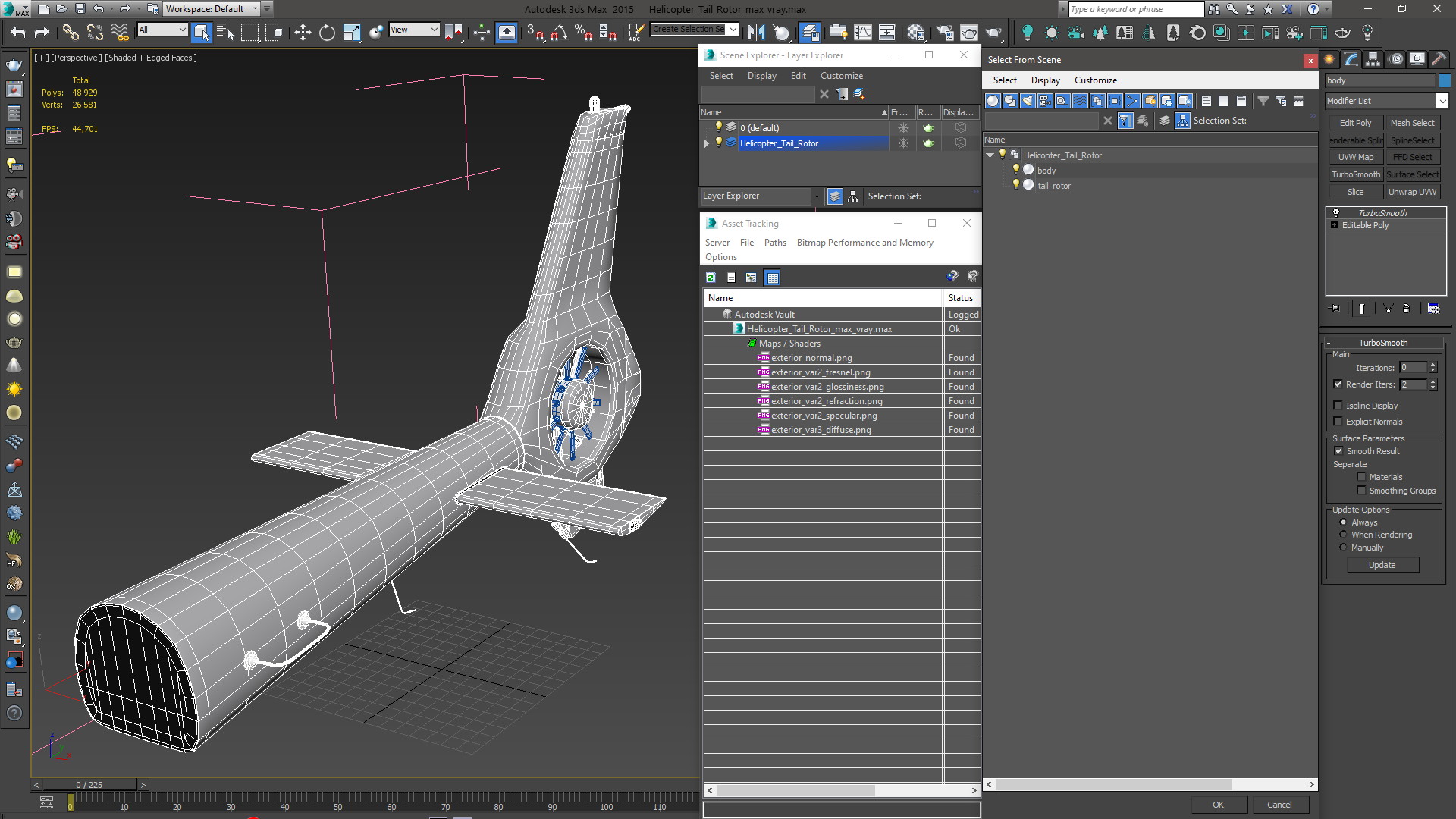Toggle TurboSmooth modifier bulb in stack
This screenshot has height=819, width=1456.
[x=1336, y=213]
